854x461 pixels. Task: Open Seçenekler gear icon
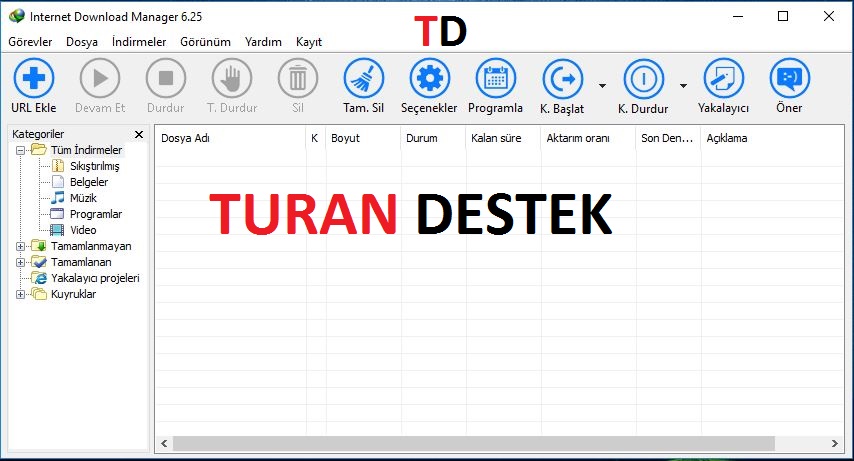430,78
